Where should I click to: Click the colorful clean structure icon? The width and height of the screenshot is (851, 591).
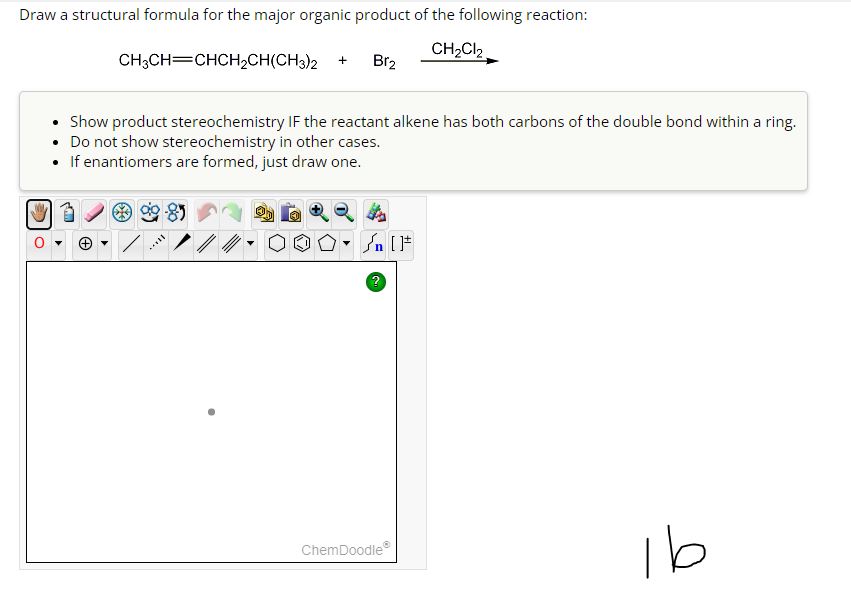(376, 213)
